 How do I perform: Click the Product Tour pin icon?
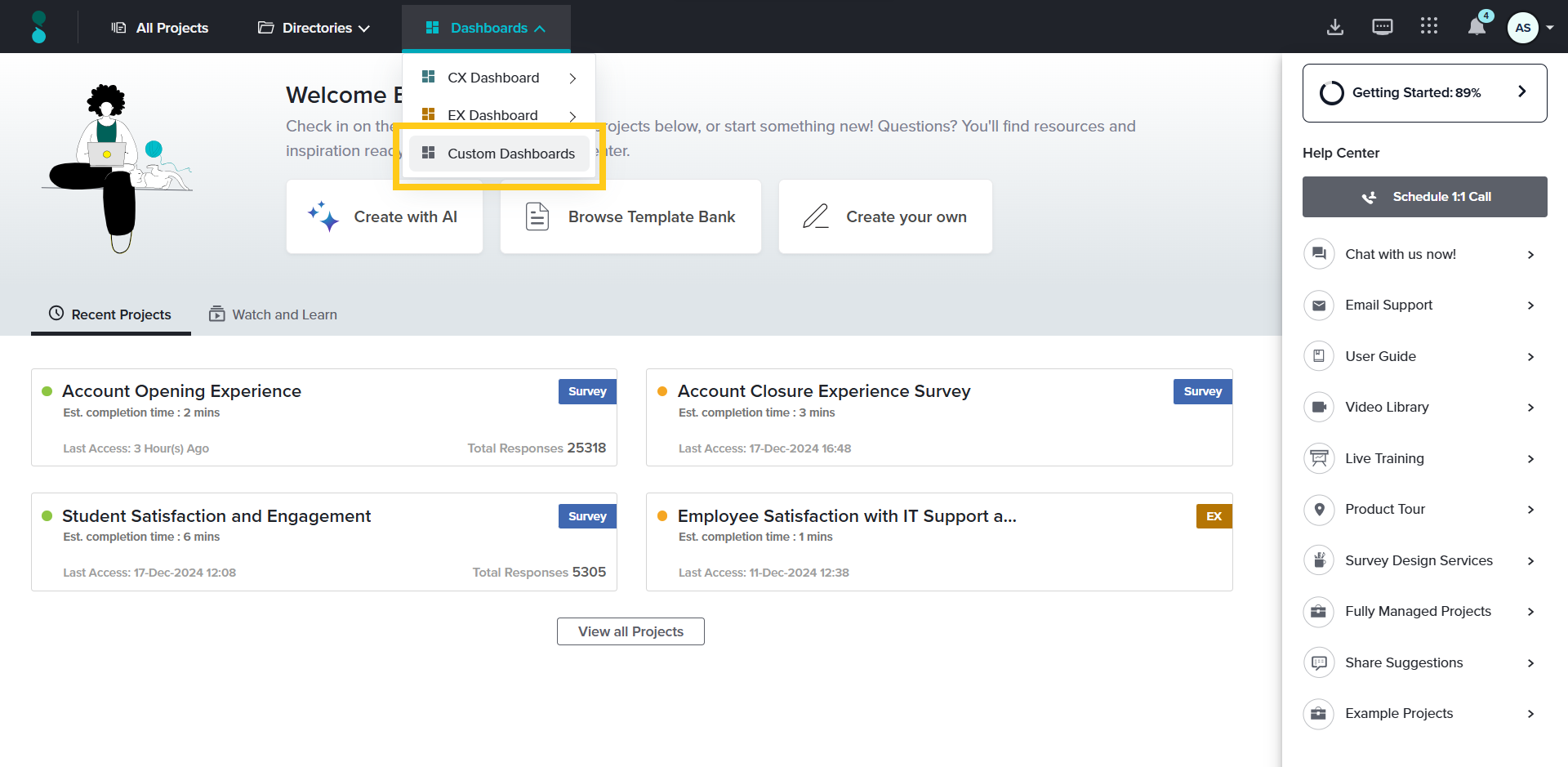tap(1318, 509)
